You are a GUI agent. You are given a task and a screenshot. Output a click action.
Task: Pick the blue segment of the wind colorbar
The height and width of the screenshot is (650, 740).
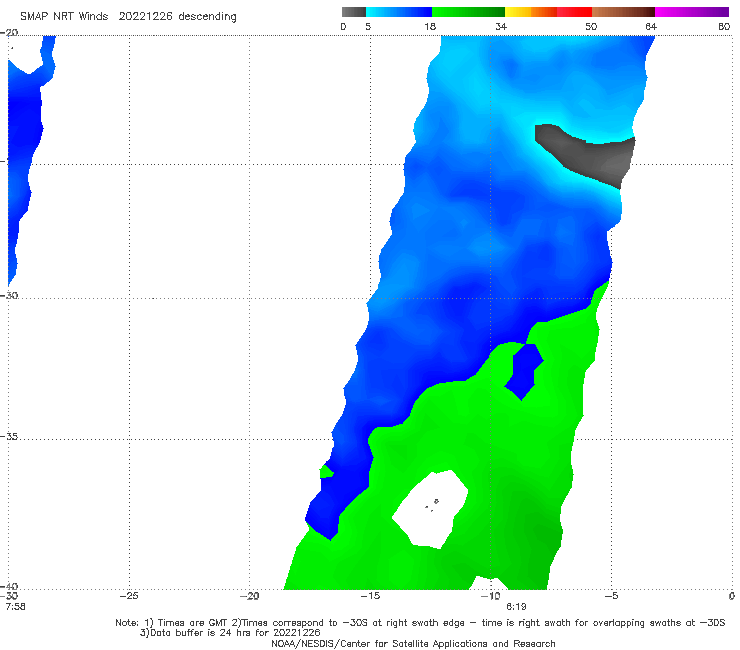[x=399, y=12]
